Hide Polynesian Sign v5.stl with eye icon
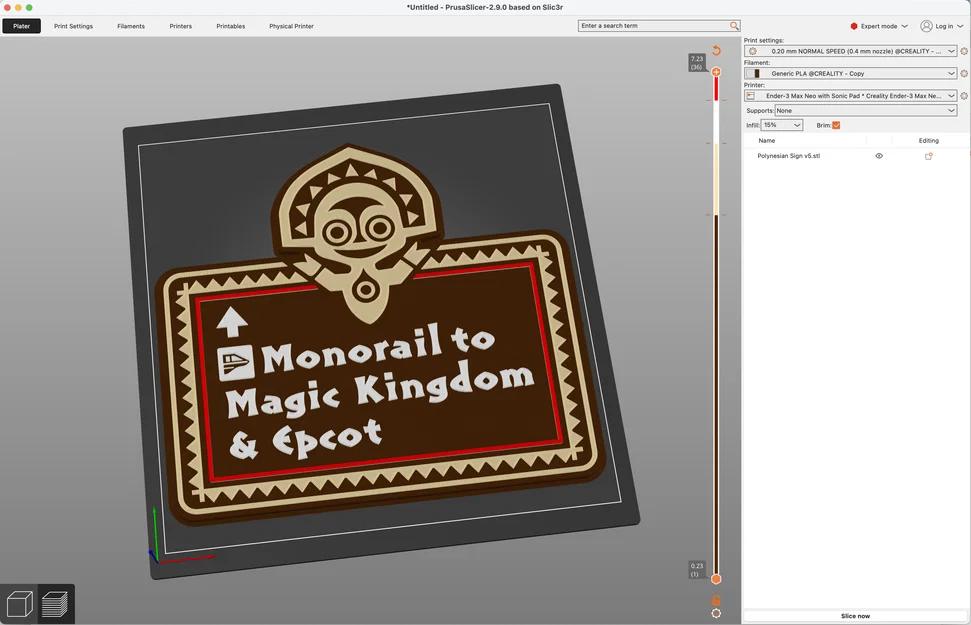Viewport: 971px width, 625px height. click(879, 156)
